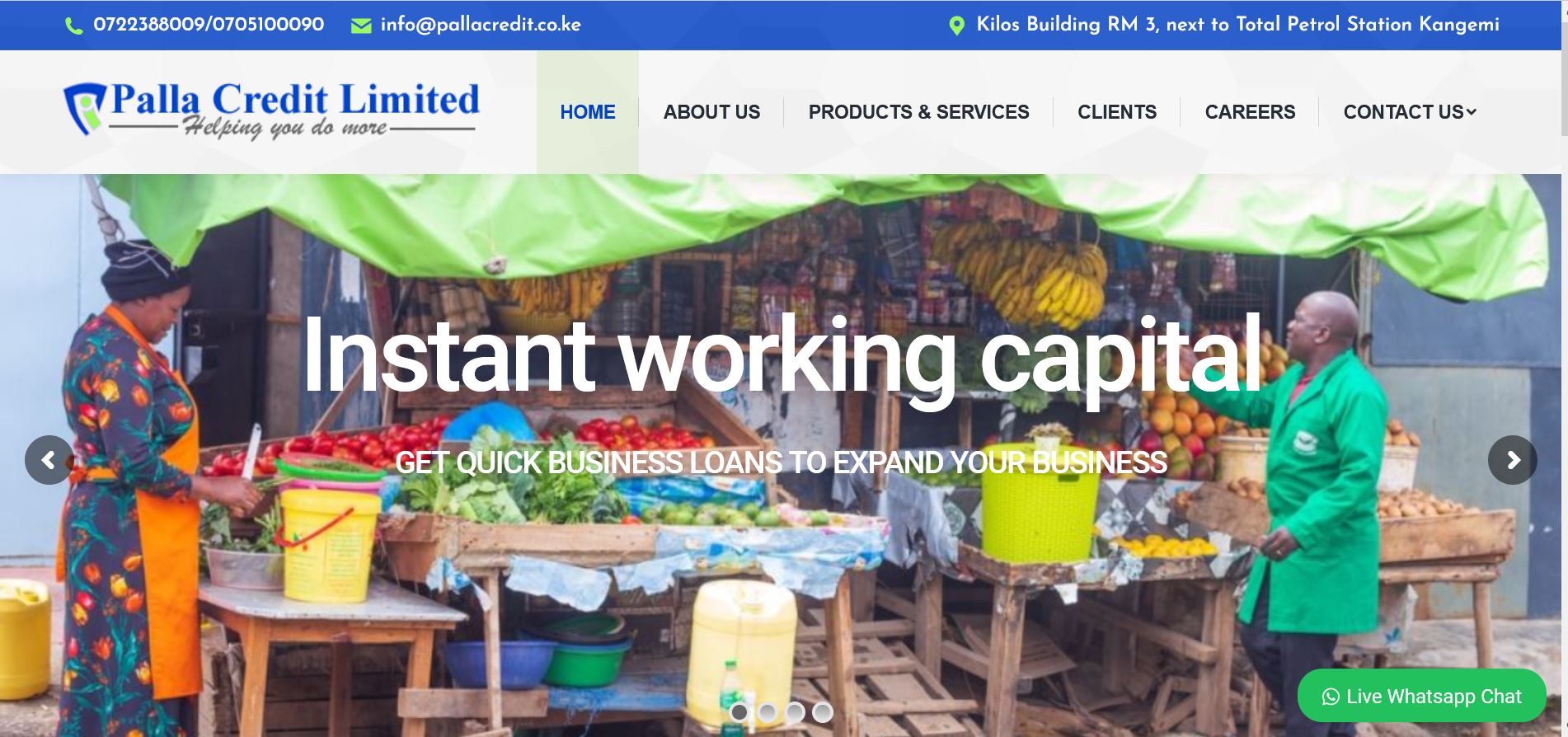The image size is (1568, 737).
Task: Open the Products & Services menu
Action: point(918,112)
